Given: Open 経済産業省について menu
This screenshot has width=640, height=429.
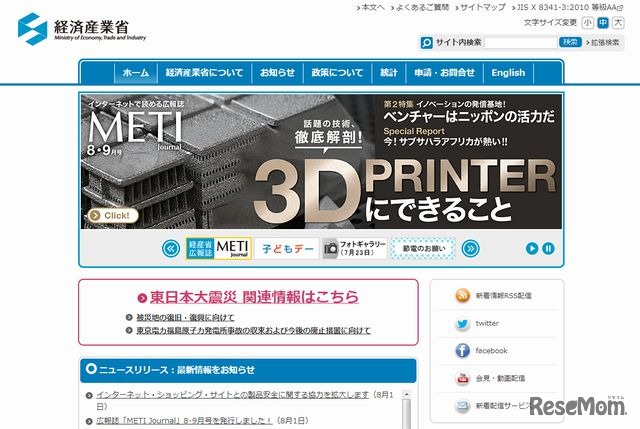Looking at the screenshot, I should click(x=204, y=73).
